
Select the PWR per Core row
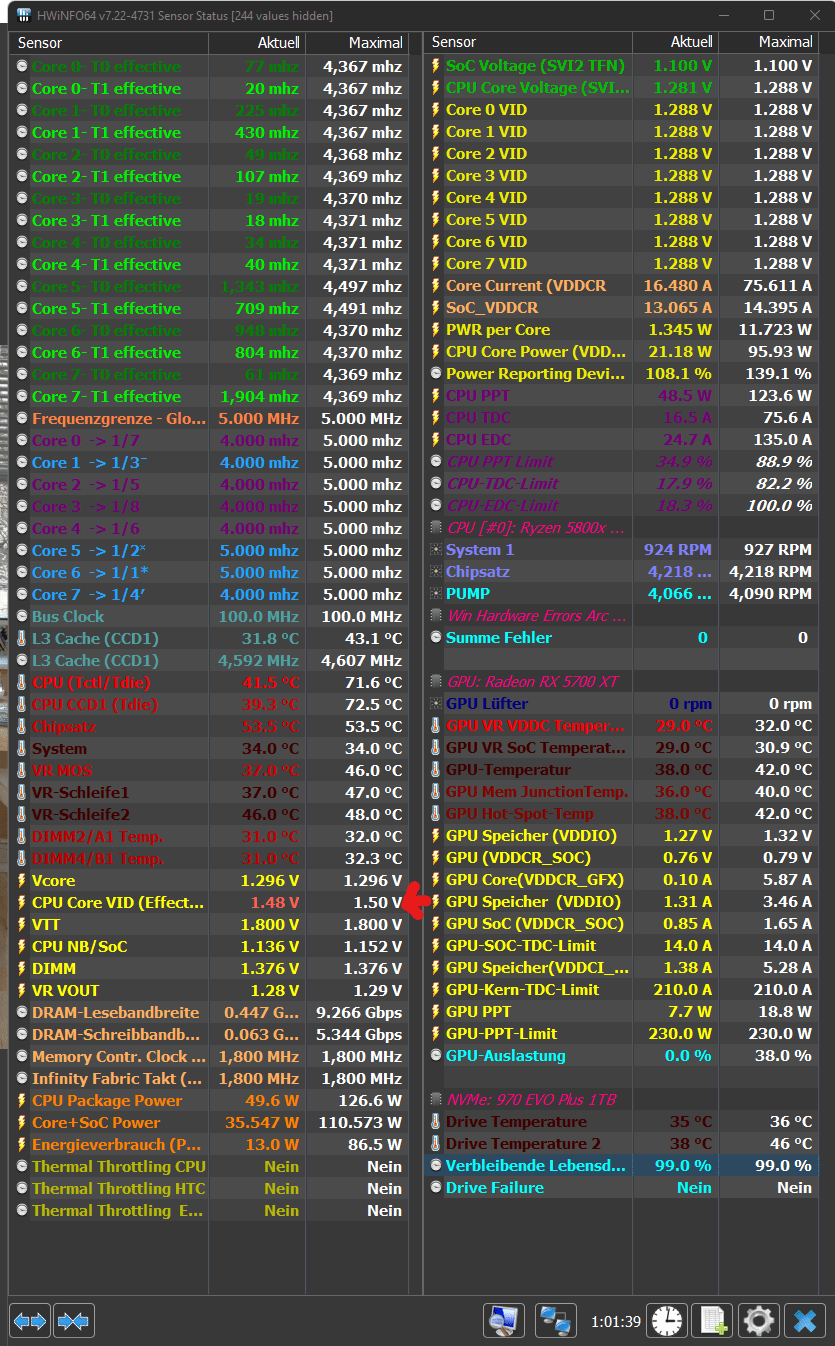[x=621, y=330]
